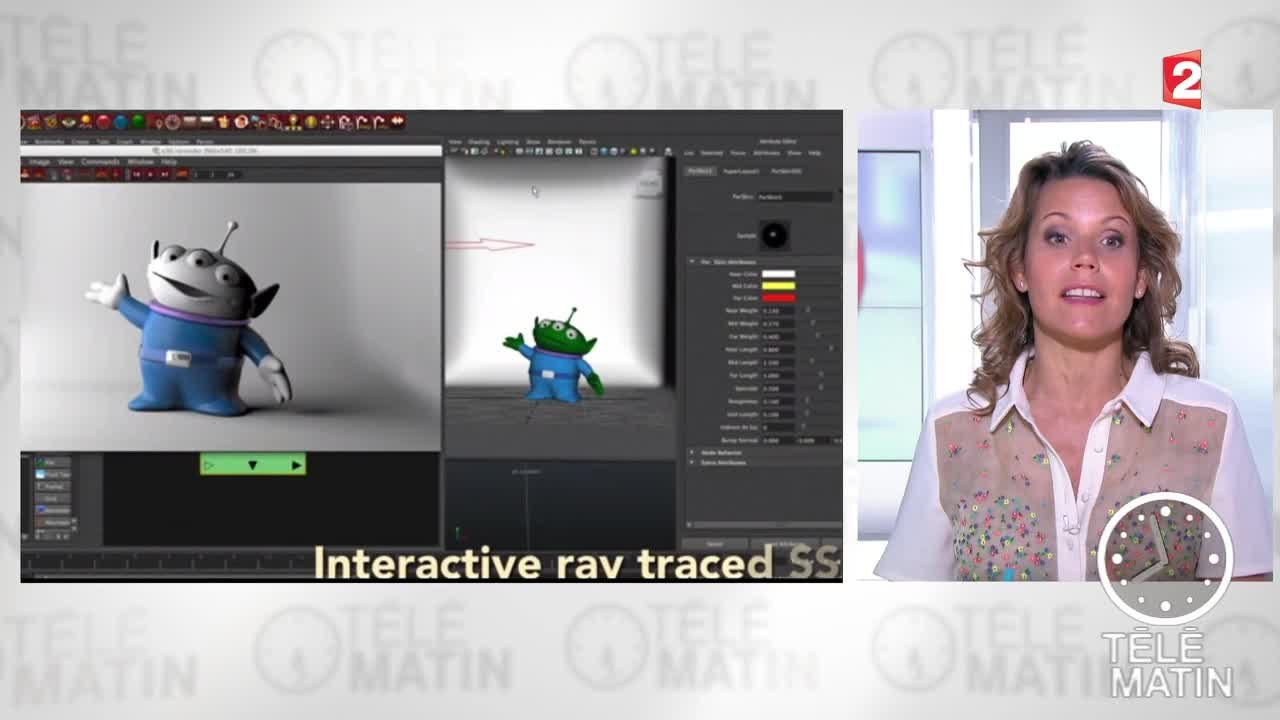Open the red Far Color swatch
This screenshot has width=1280, height=720.
(778, 298)
